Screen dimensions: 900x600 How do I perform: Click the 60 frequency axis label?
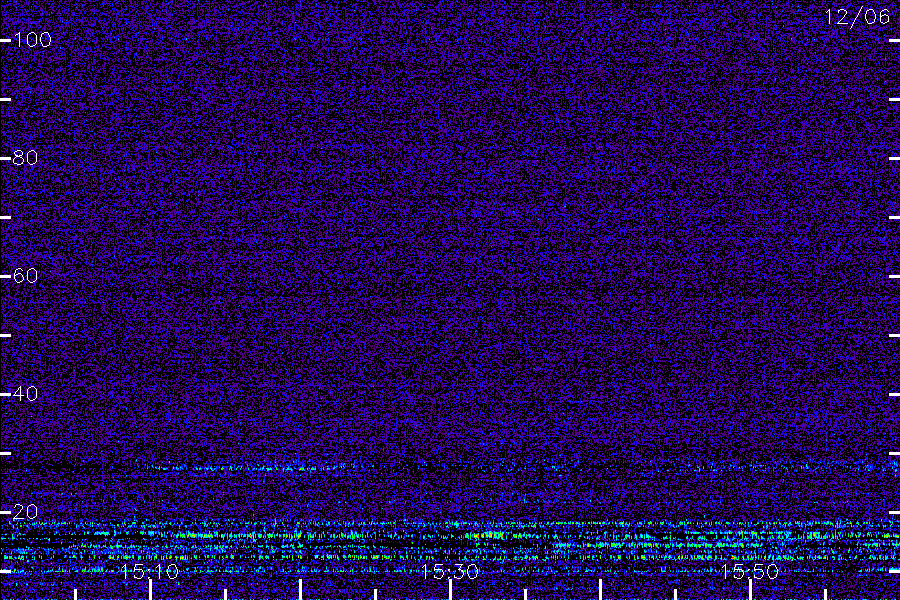tap(25, 276)
